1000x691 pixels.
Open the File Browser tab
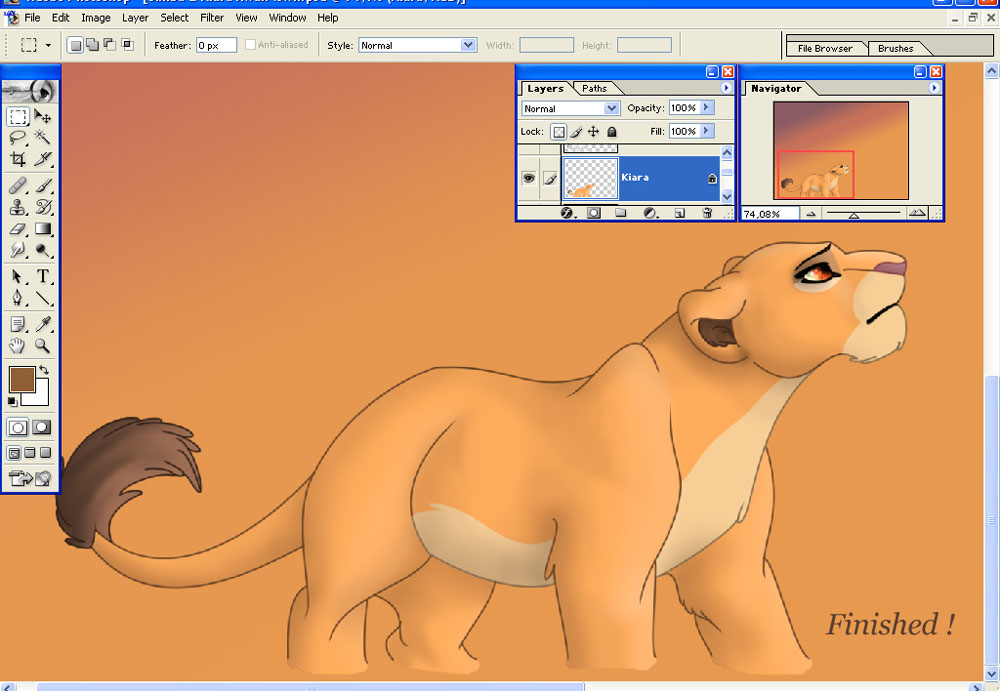(825, 48)
